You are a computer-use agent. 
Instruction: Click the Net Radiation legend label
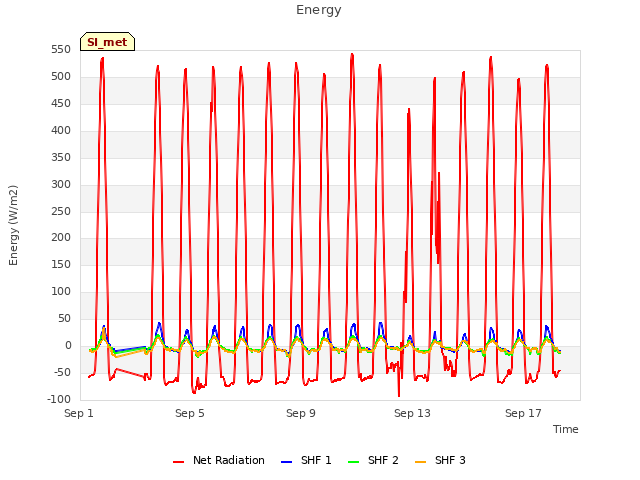pos(229,460)
